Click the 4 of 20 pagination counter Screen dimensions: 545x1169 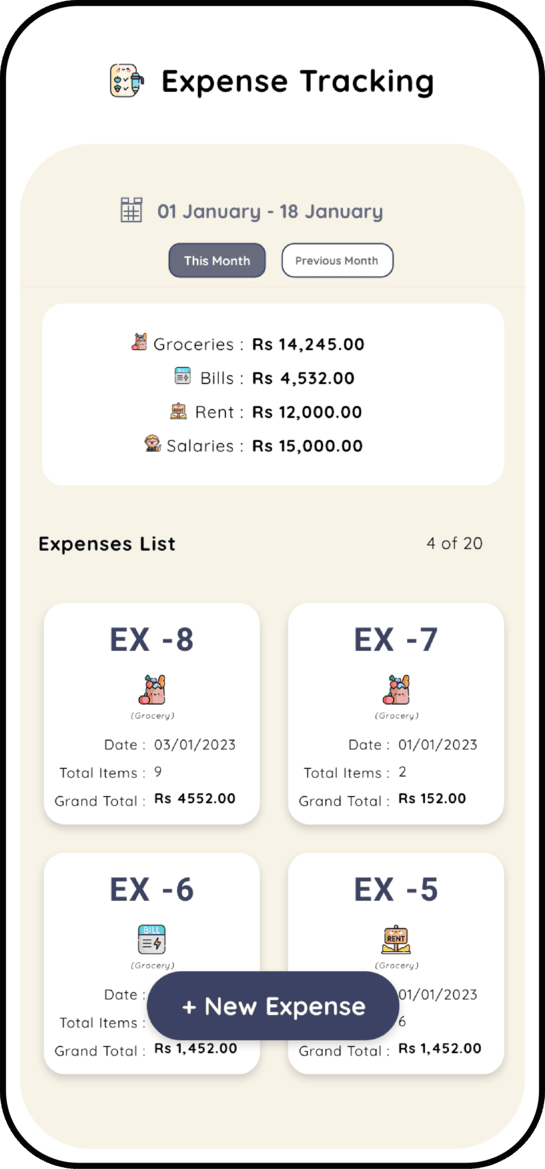454,543
